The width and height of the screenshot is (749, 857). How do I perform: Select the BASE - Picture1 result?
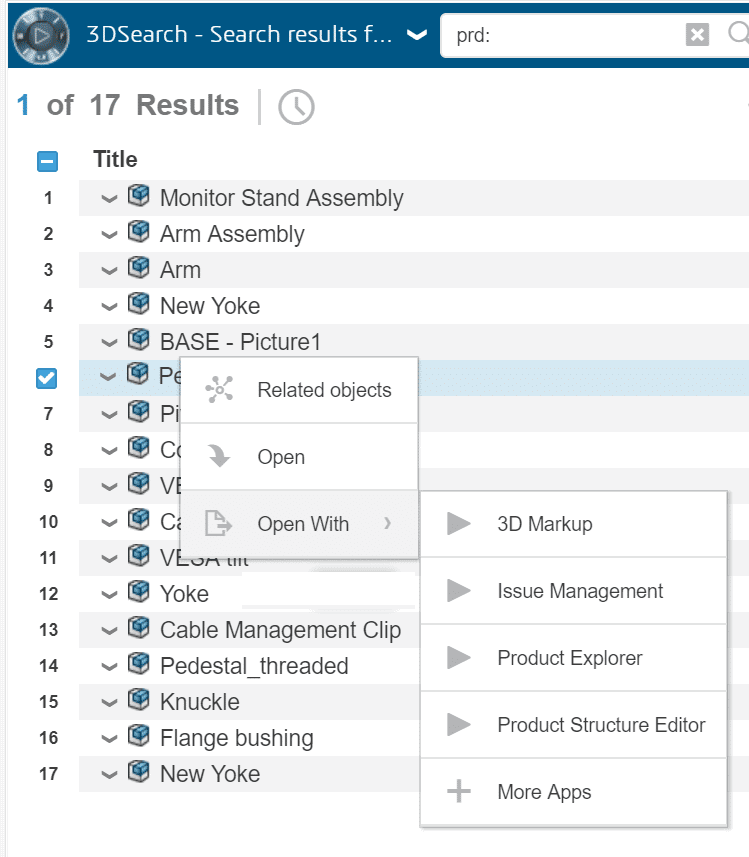point(240,342)
